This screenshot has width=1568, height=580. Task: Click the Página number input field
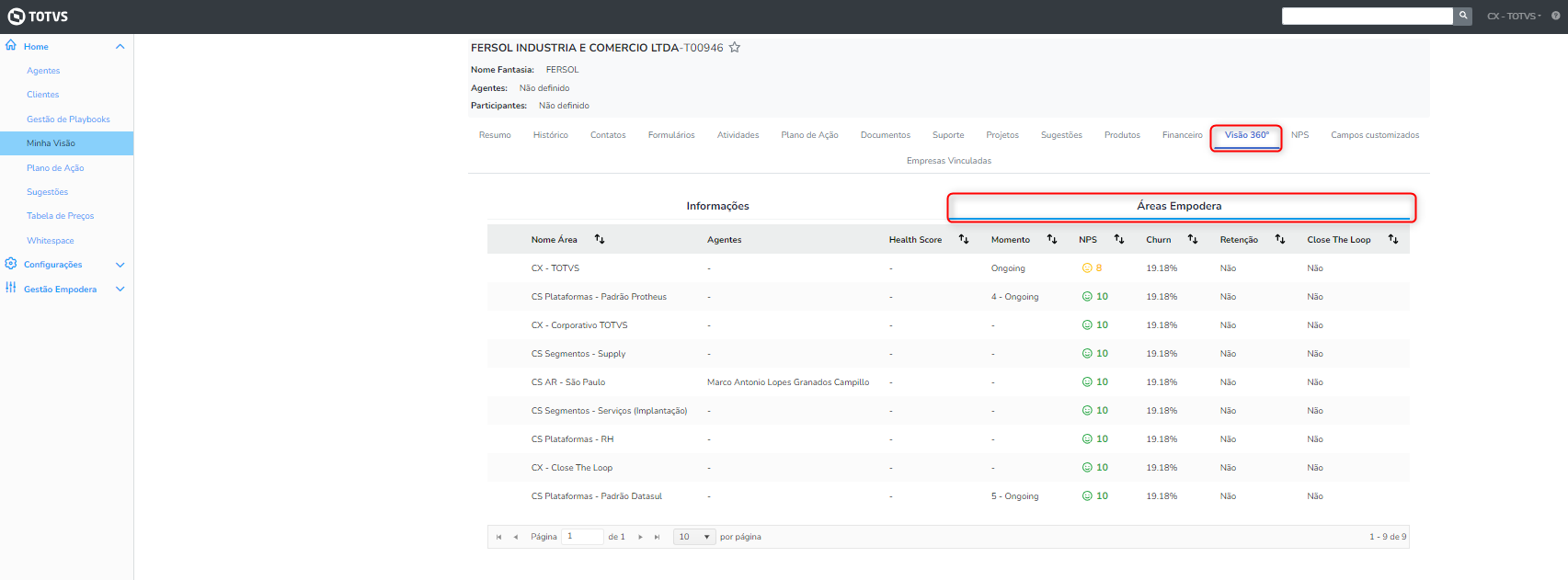click(x=583, y=537)
